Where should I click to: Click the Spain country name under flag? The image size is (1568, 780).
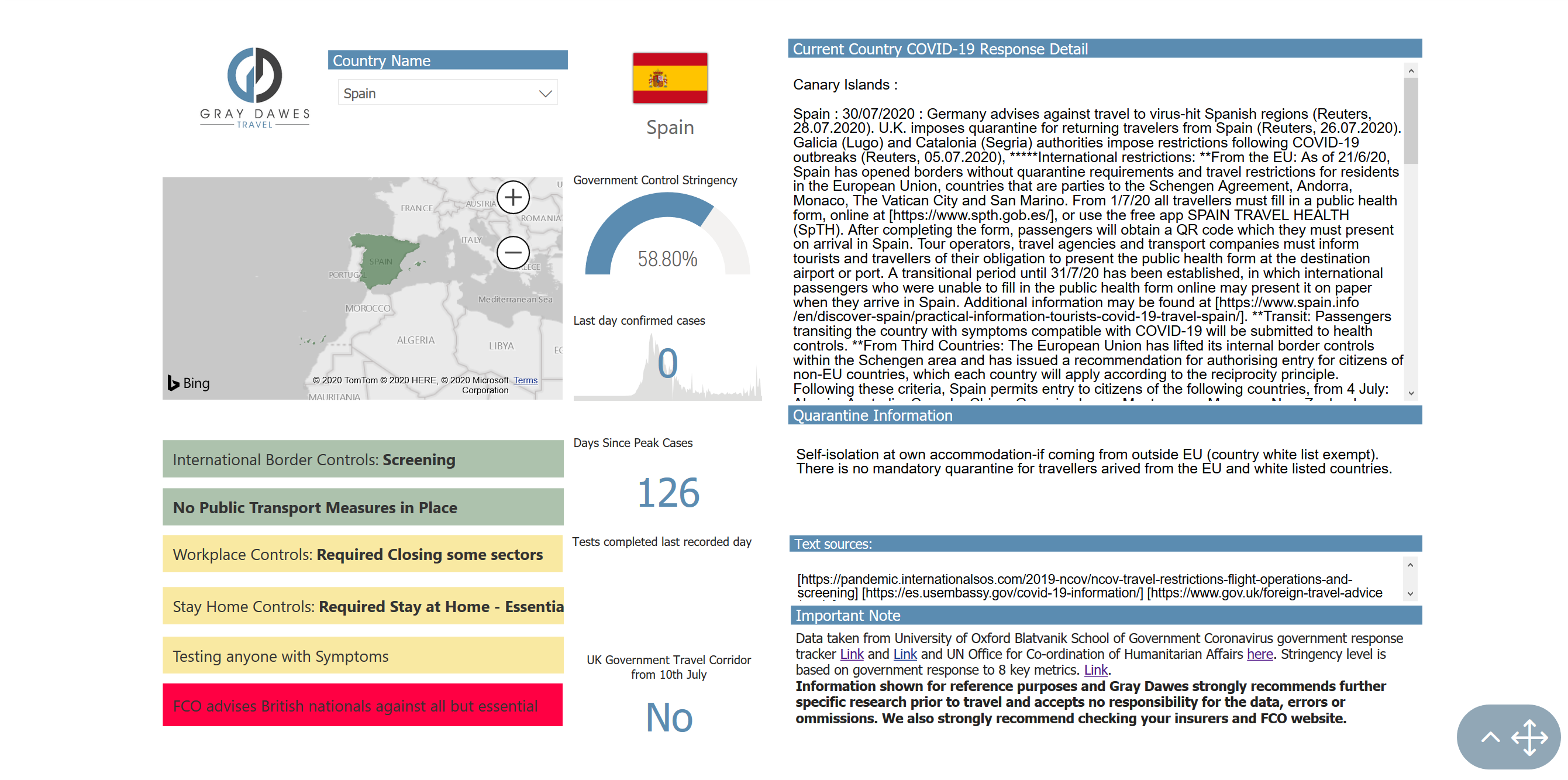pyautogui.click(x=670, y=127)
